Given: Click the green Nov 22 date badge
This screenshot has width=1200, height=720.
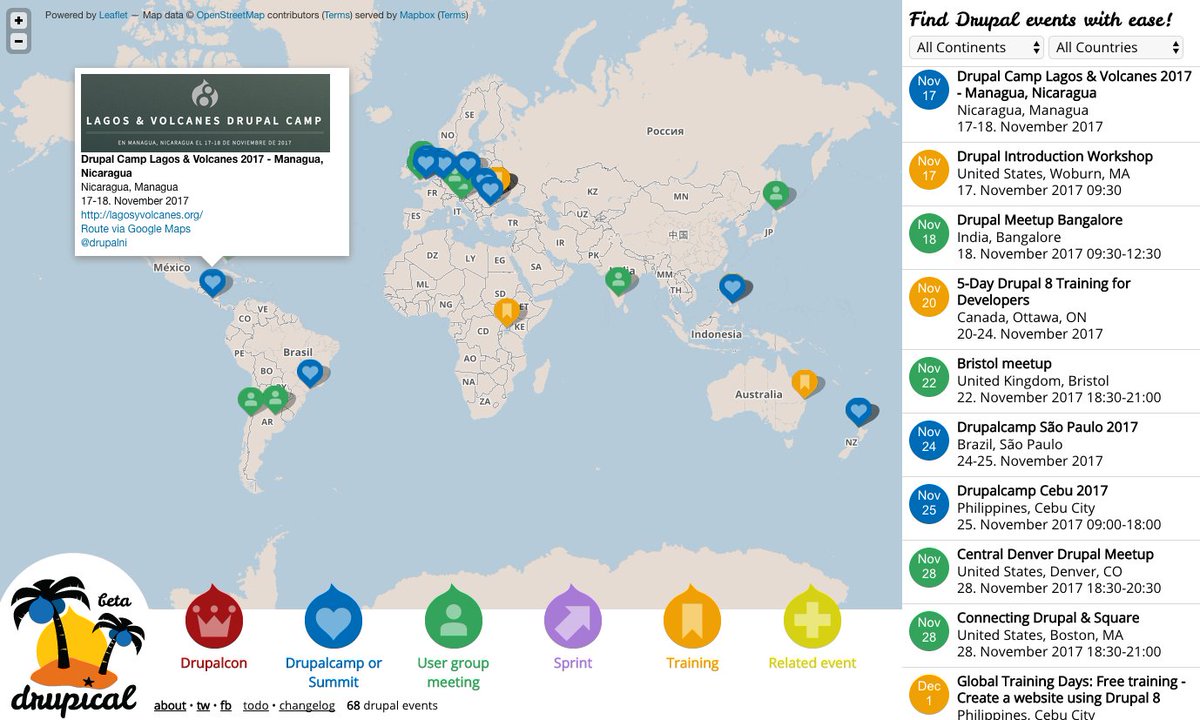Looking at the screenshot, I should [929, 376].
